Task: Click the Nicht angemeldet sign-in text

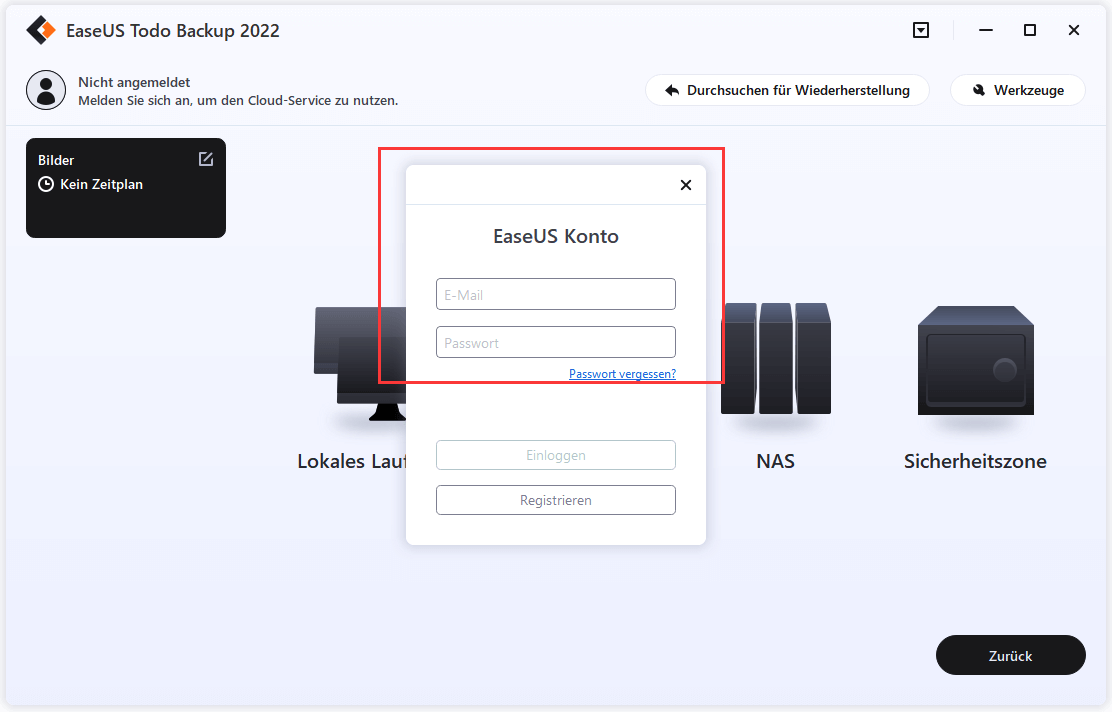Action: 134,82
